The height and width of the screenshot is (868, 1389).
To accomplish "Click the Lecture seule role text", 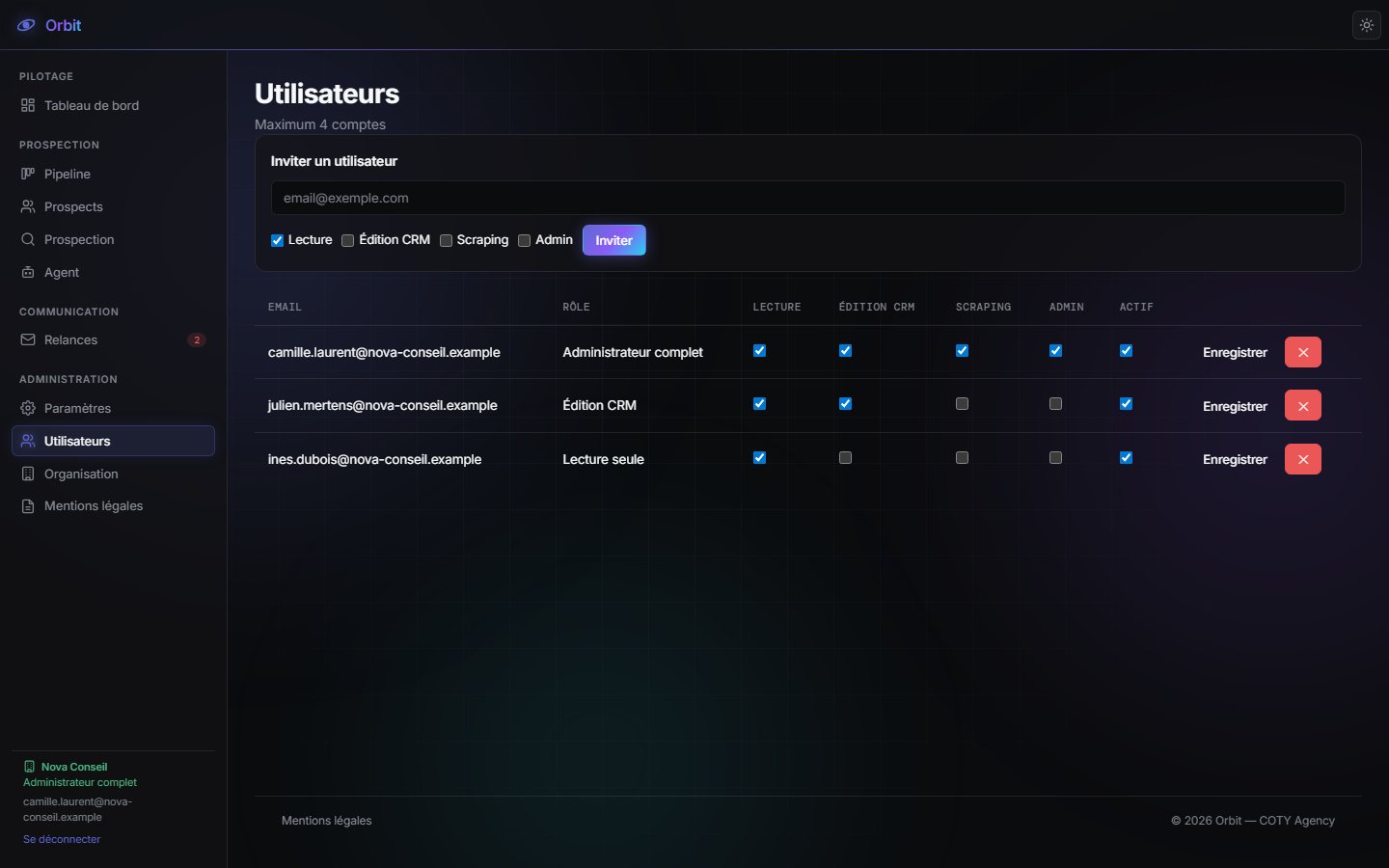I will 603,459.
